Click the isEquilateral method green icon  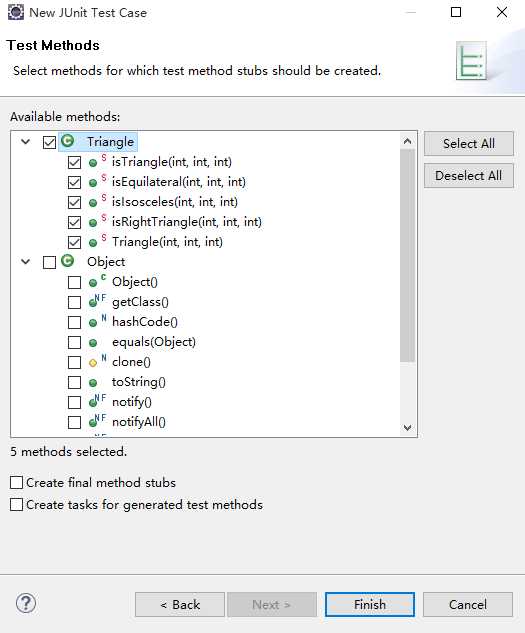pos(93,183)
